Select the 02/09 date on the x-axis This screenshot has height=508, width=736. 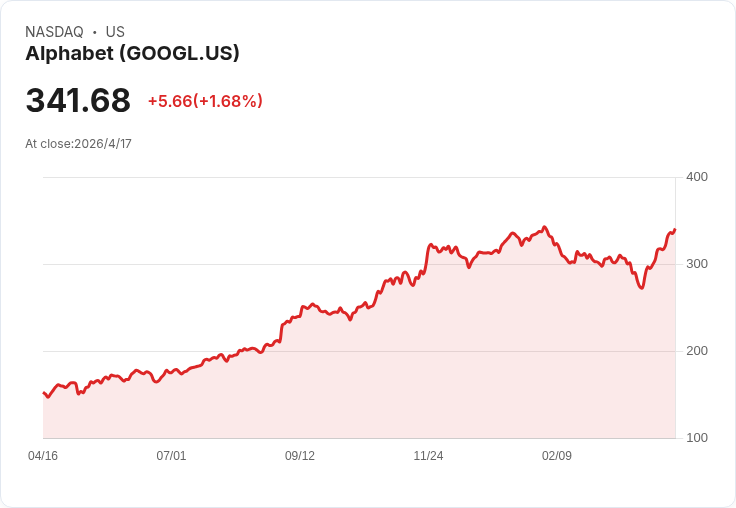click(x=557, y=456)
